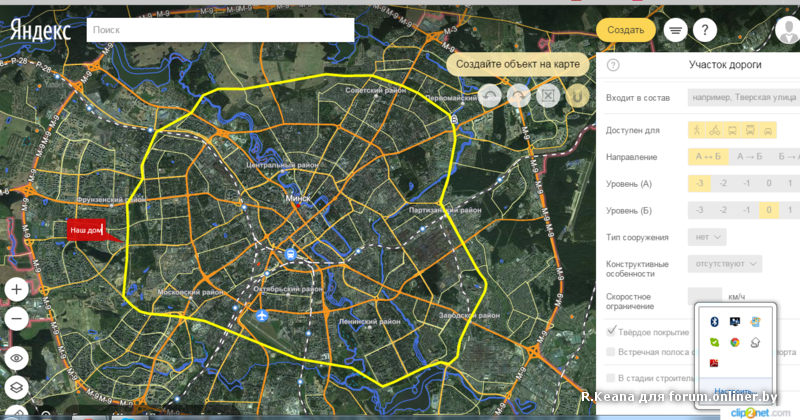Toggle the magnet snapping tool
Viewport: 800px width, 420px height.
pos(577,96)
